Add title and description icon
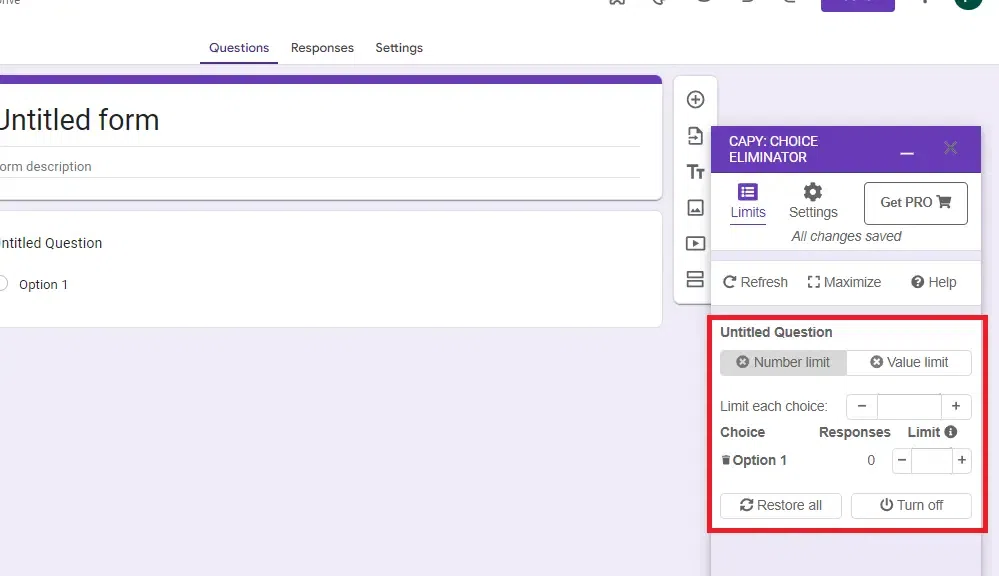This screenshot has height=576, width=999. 695,172
